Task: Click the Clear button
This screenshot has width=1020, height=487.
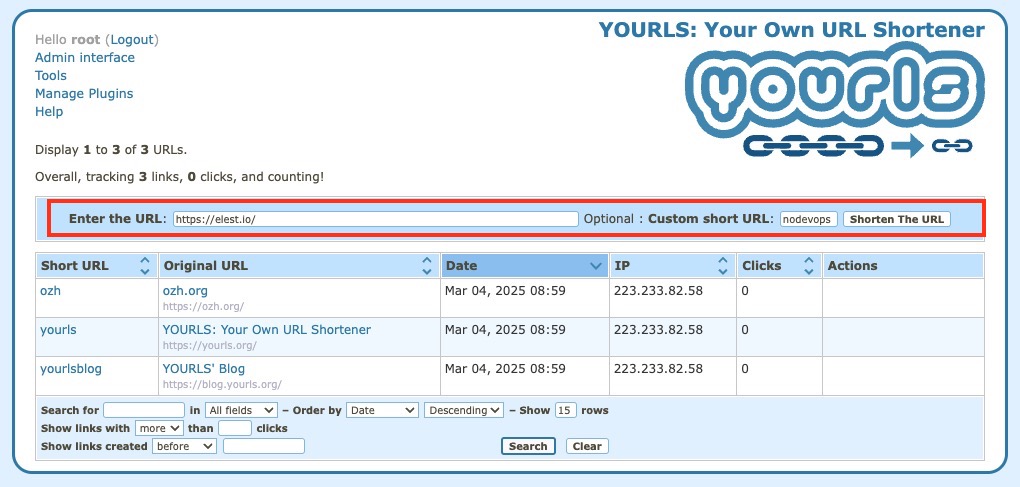Action: [x=587, y=446]
